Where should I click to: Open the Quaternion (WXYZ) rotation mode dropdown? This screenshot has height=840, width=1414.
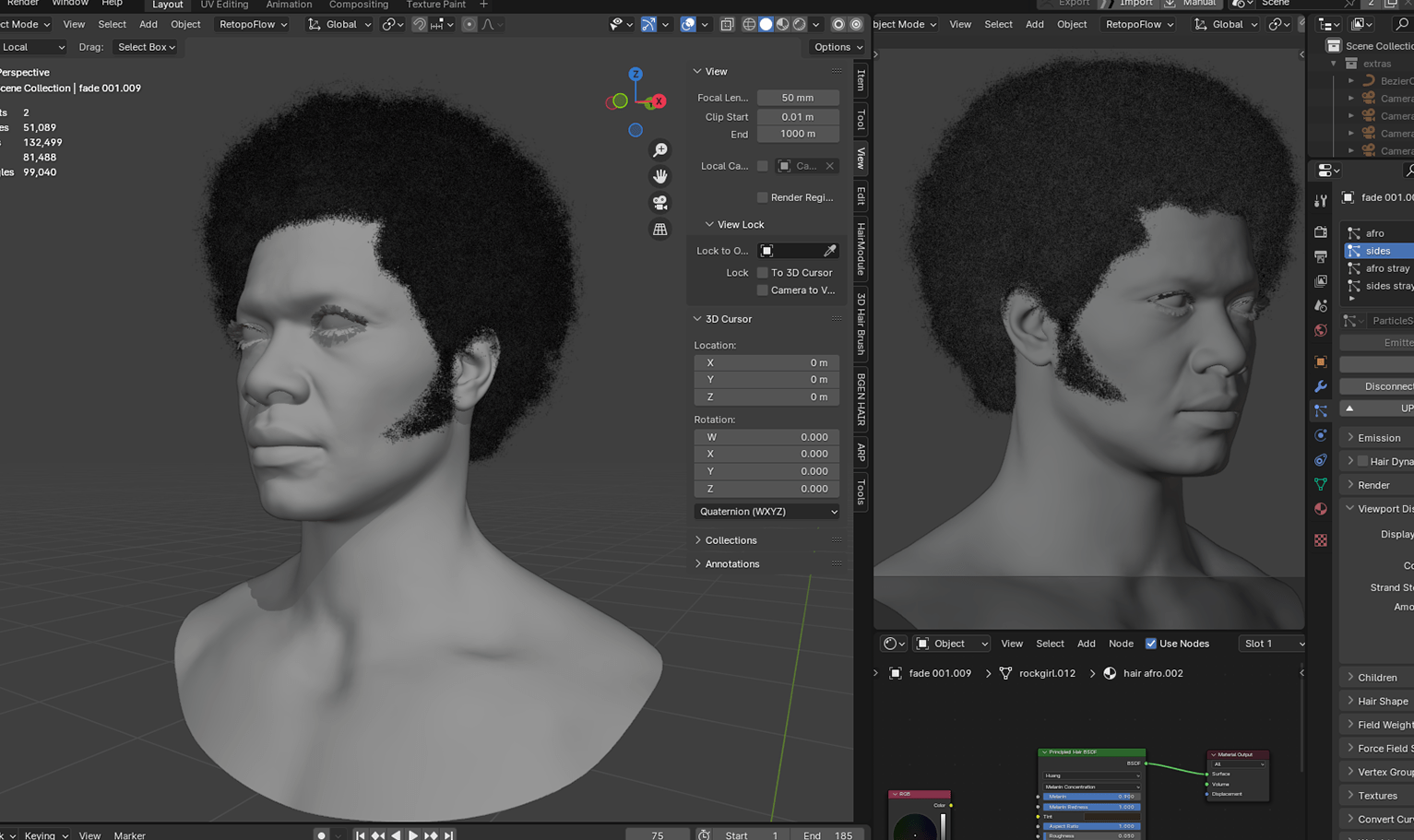(x=767, y=512)
